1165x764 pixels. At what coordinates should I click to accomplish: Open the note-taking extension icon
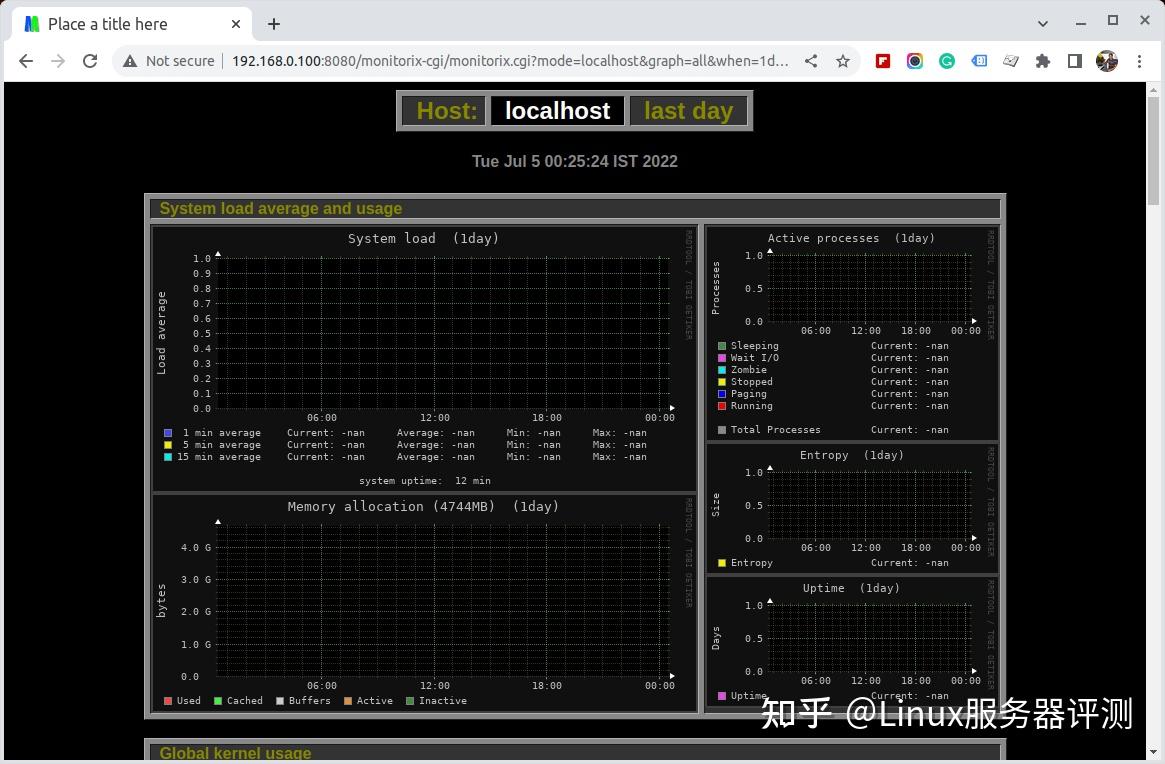click(1011, 61)
